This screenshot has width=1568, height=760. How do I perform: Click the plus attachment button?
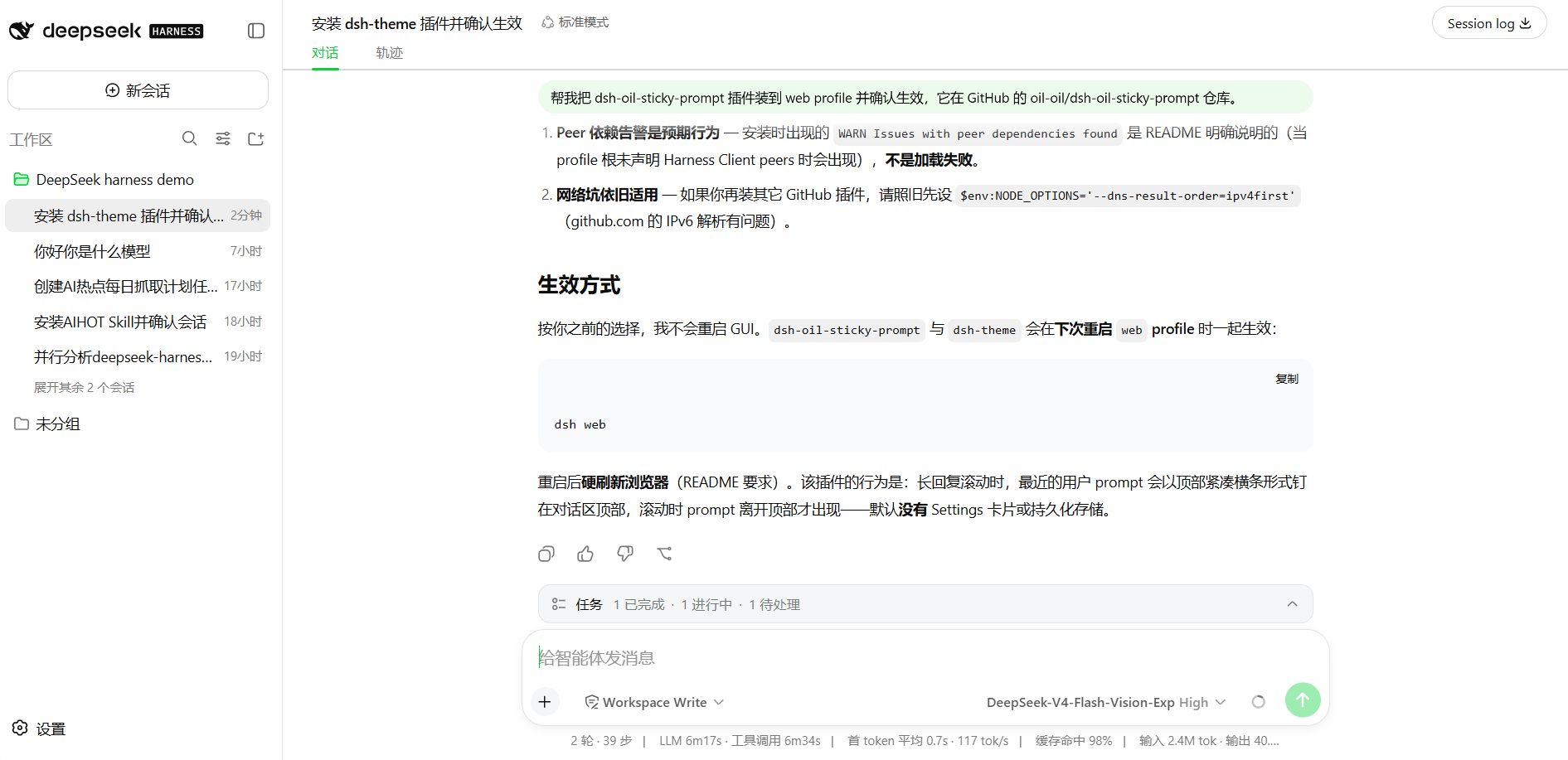(x=545, y=702)
